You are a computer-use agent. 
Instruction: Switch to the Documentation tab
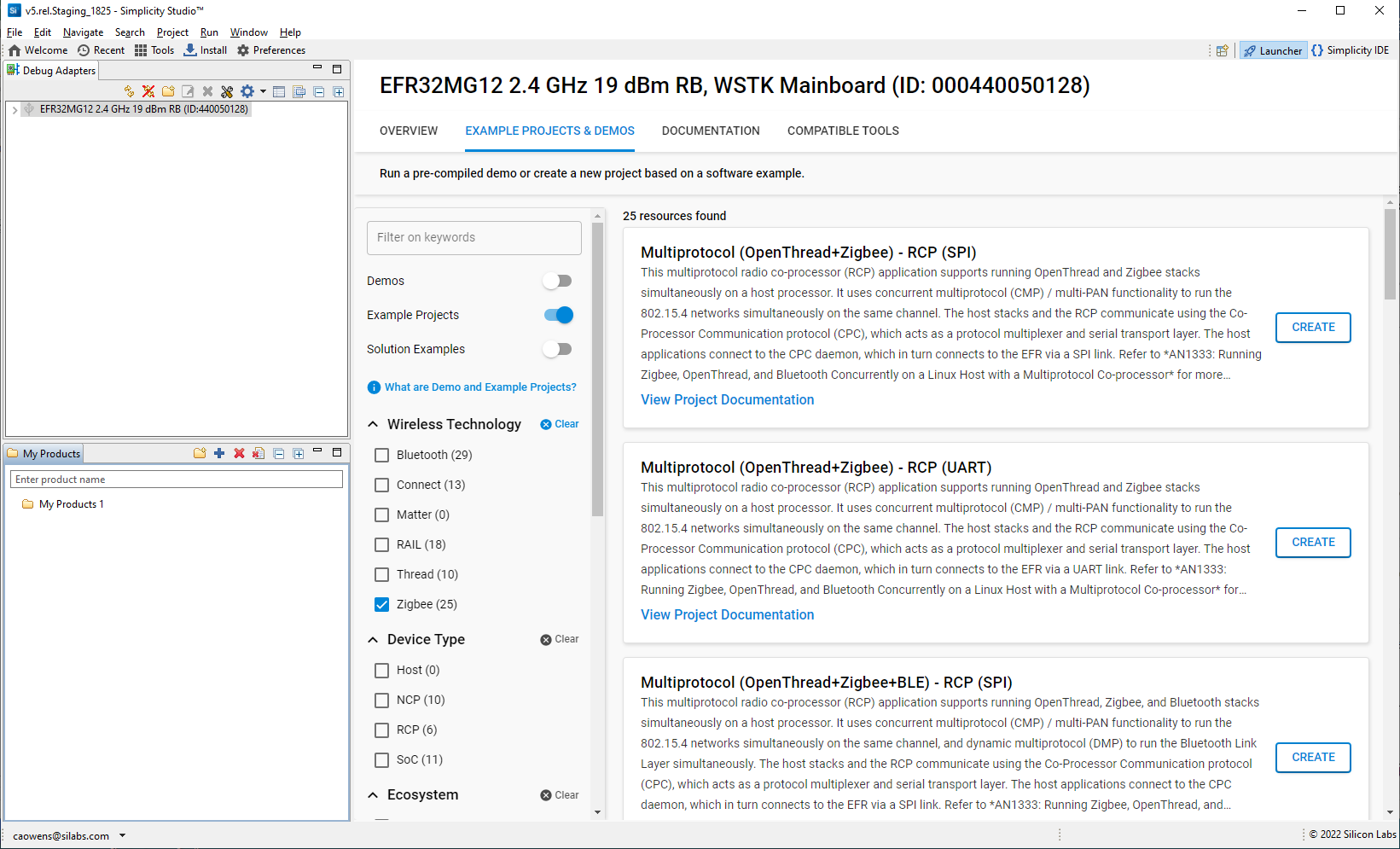tap(710, 131)
